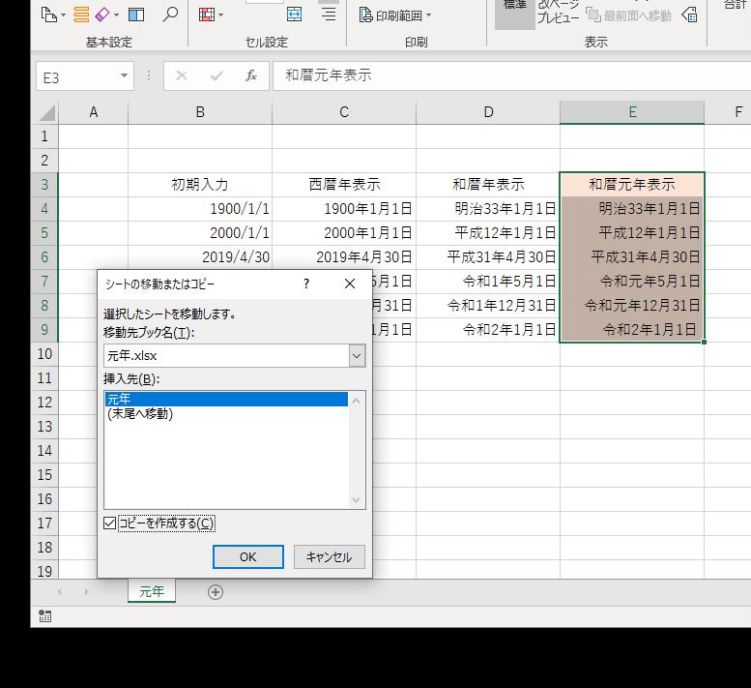751x688 pixels.
Task: Open Insert Function with the fx icon
Action: pyautogui.click(x=251, y=76)
